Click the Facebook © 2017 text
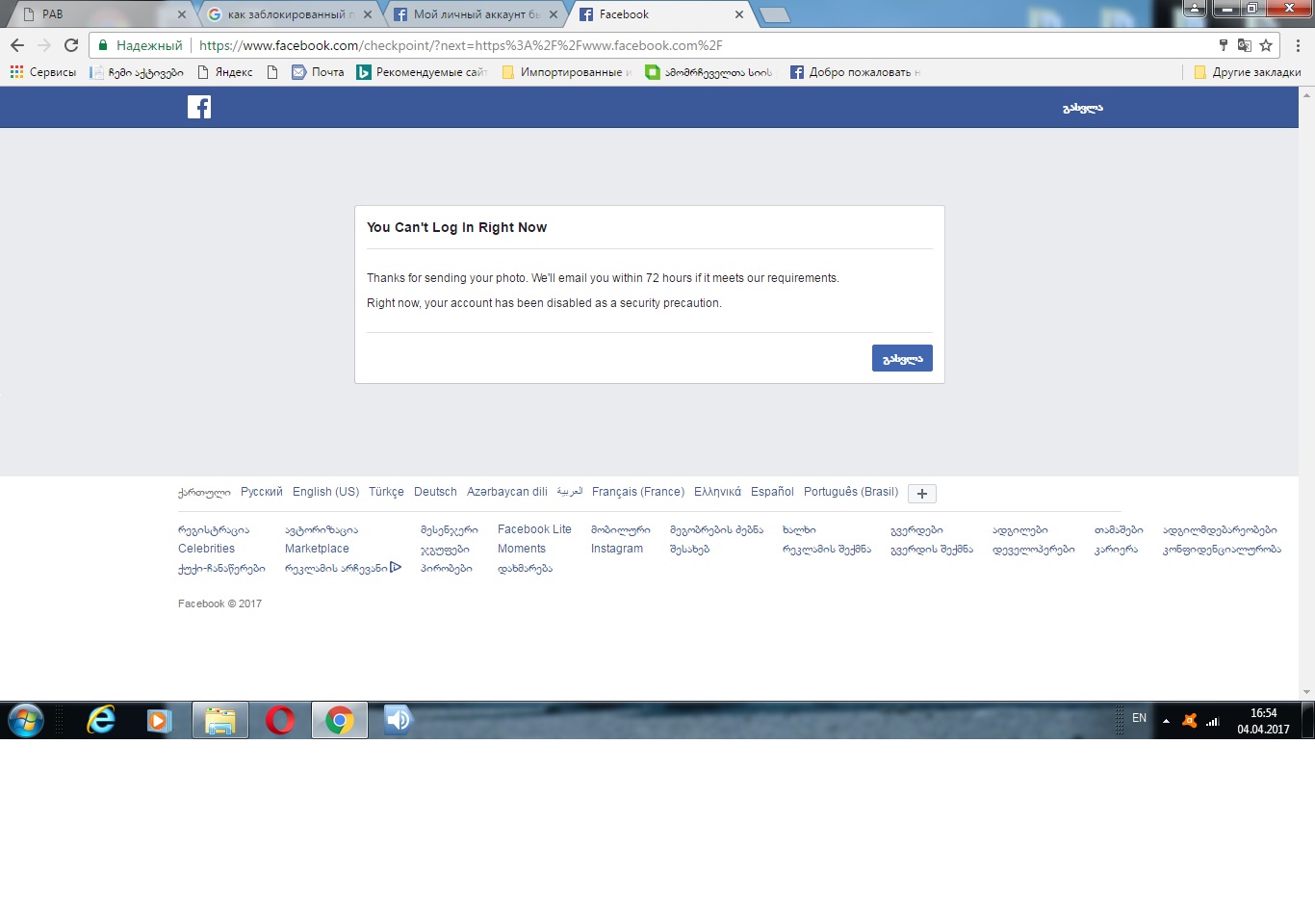Image resolution: width=1315 pixels, height=924 pixels. coord(219,603)
